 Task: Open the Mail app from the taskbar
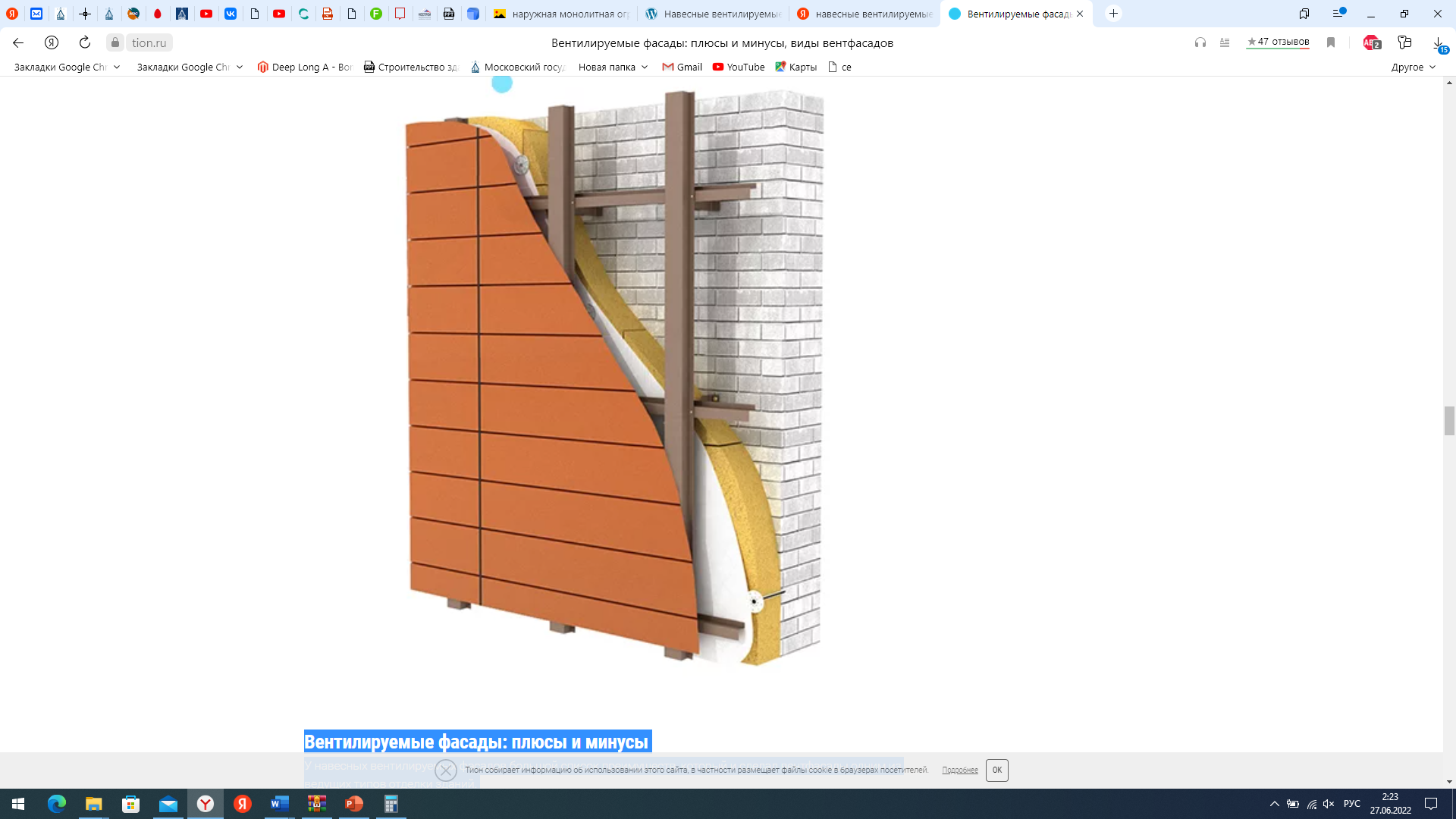pyautogui.click(x=168, y=804)
